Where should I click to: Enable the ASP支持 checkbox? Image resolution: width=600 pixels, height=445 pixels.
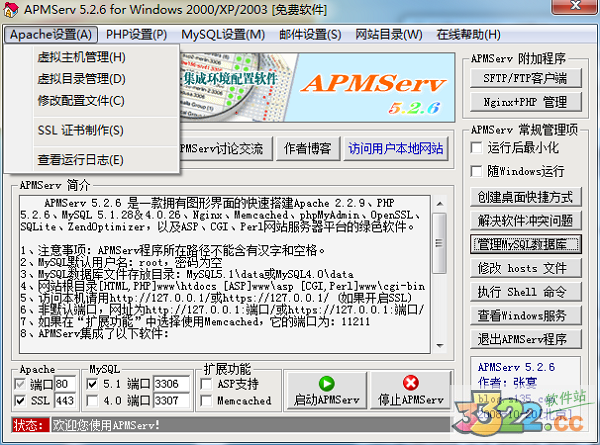[206, 384]
